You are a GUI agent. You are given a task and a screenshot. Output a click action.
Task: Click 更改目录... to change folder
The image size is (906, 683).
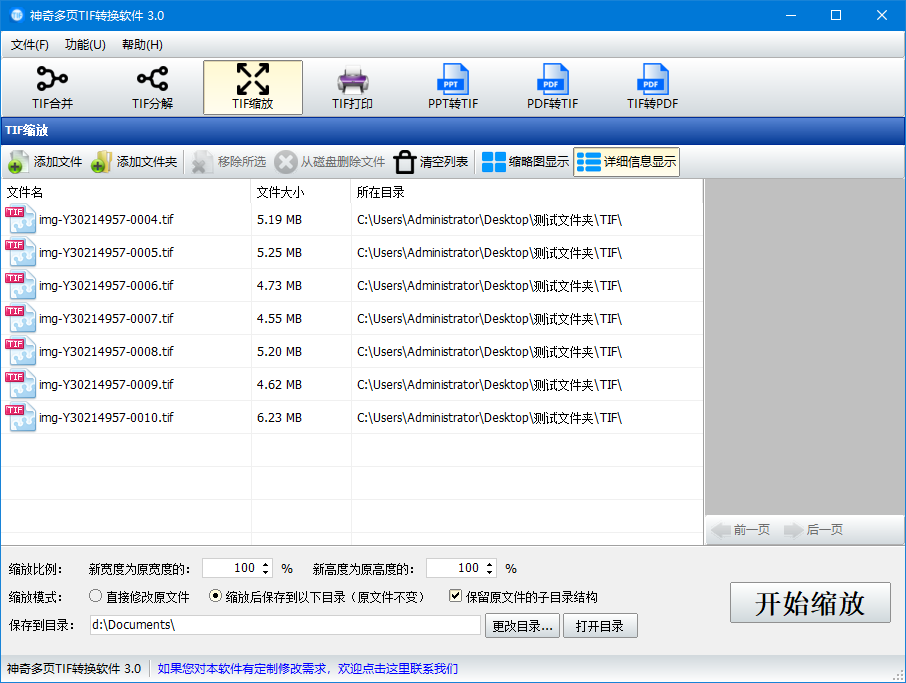coord(522,626)
